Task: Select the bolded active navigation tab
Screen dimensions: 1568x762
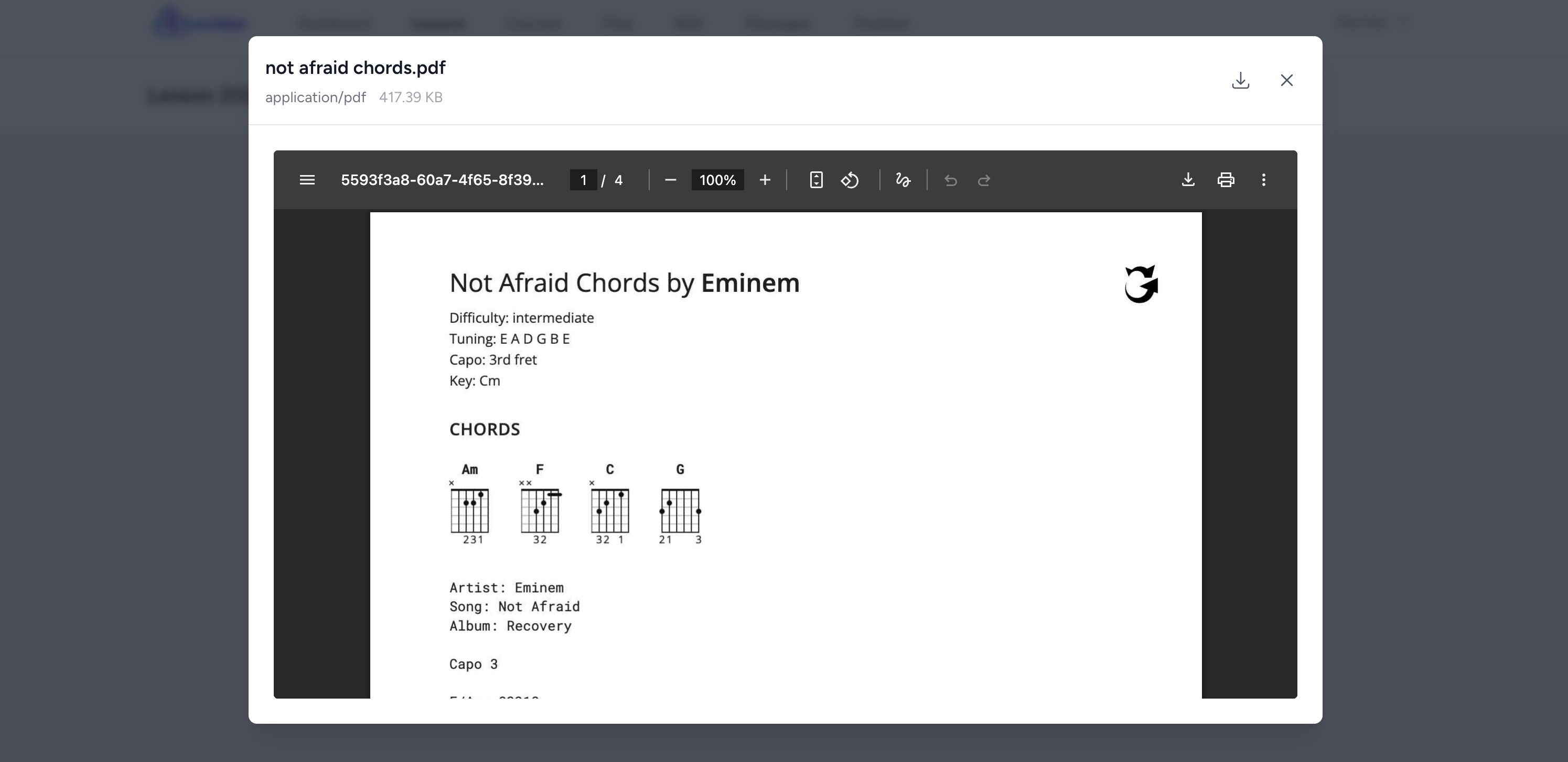Action: (438, 24)
